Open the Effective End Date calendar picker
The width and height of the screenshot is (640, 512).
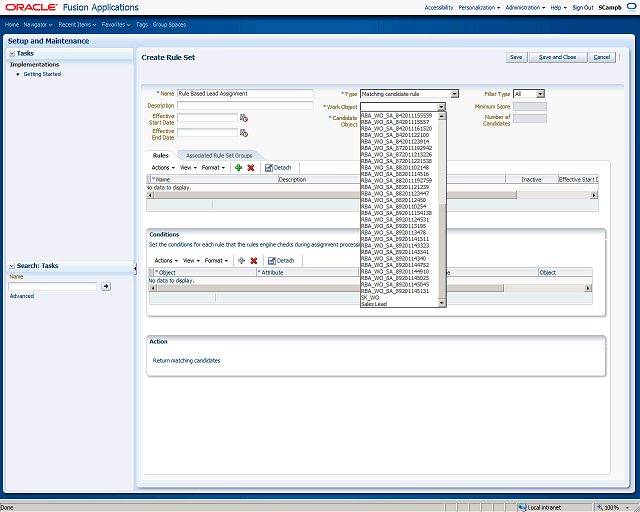point(244,133)
